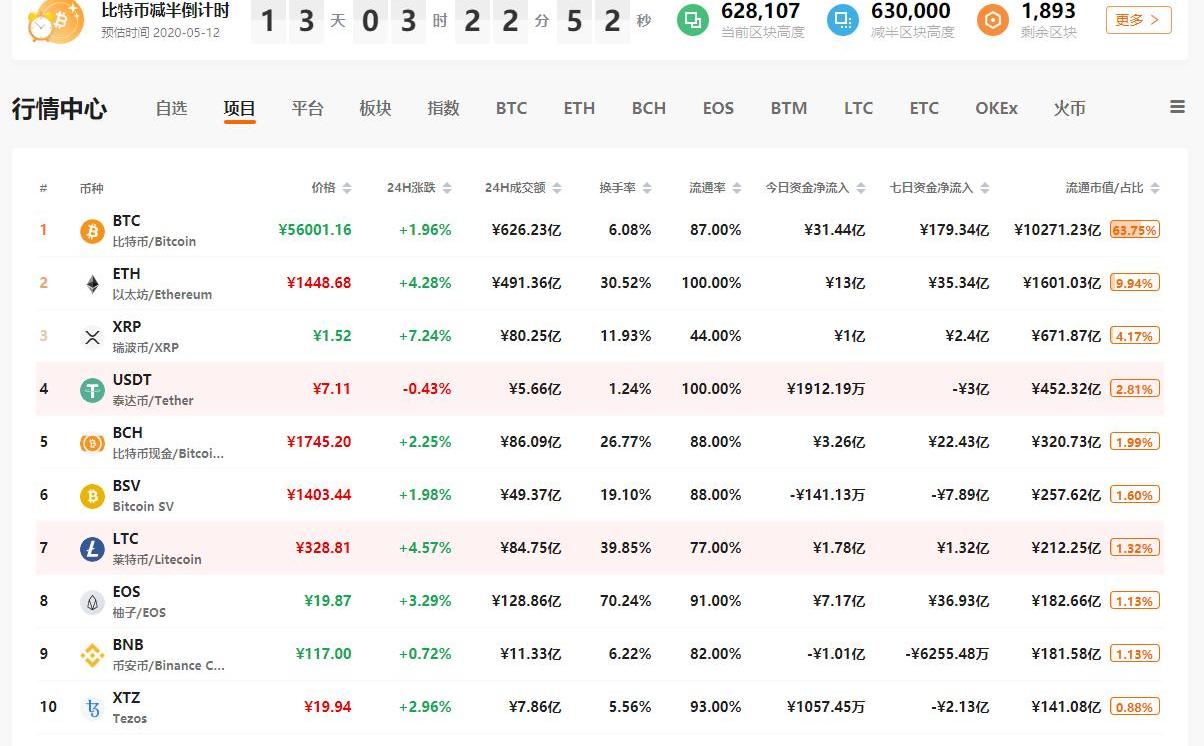Switch to the 自选 tab
The width and height of the screenshot is (1204, 746).
tap(171, 108)
